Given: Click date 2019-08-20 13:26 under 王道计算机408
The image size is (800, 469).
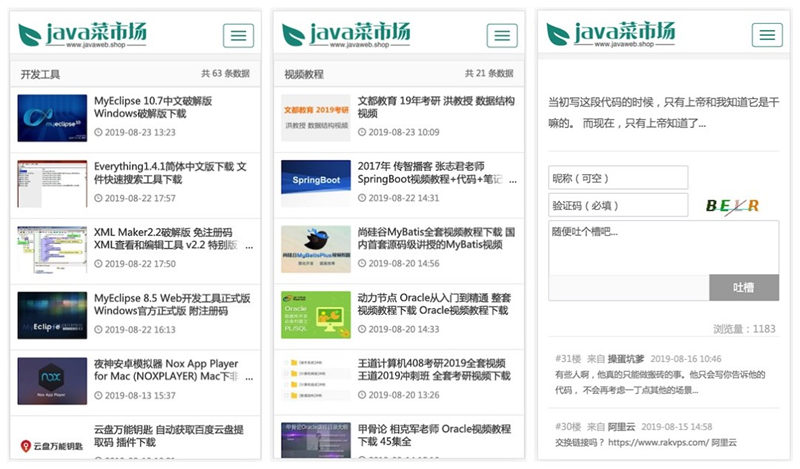Looking at the screenshot, I should pyautogui.click(x=404, y=395).
